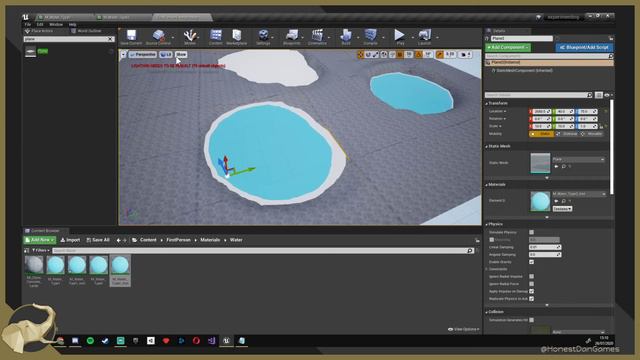The width and height of the screenshot is (640, 360).
Task: Set Mobility to Static
Action: coord(542,134)
